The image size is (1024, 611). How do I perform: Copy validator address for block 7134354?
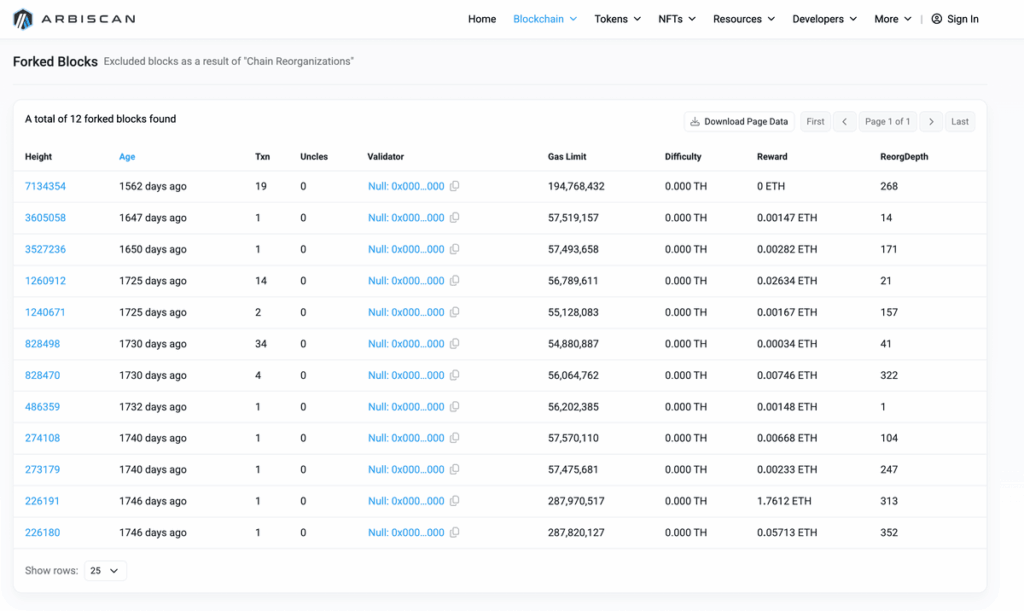[x=455, y=186]
